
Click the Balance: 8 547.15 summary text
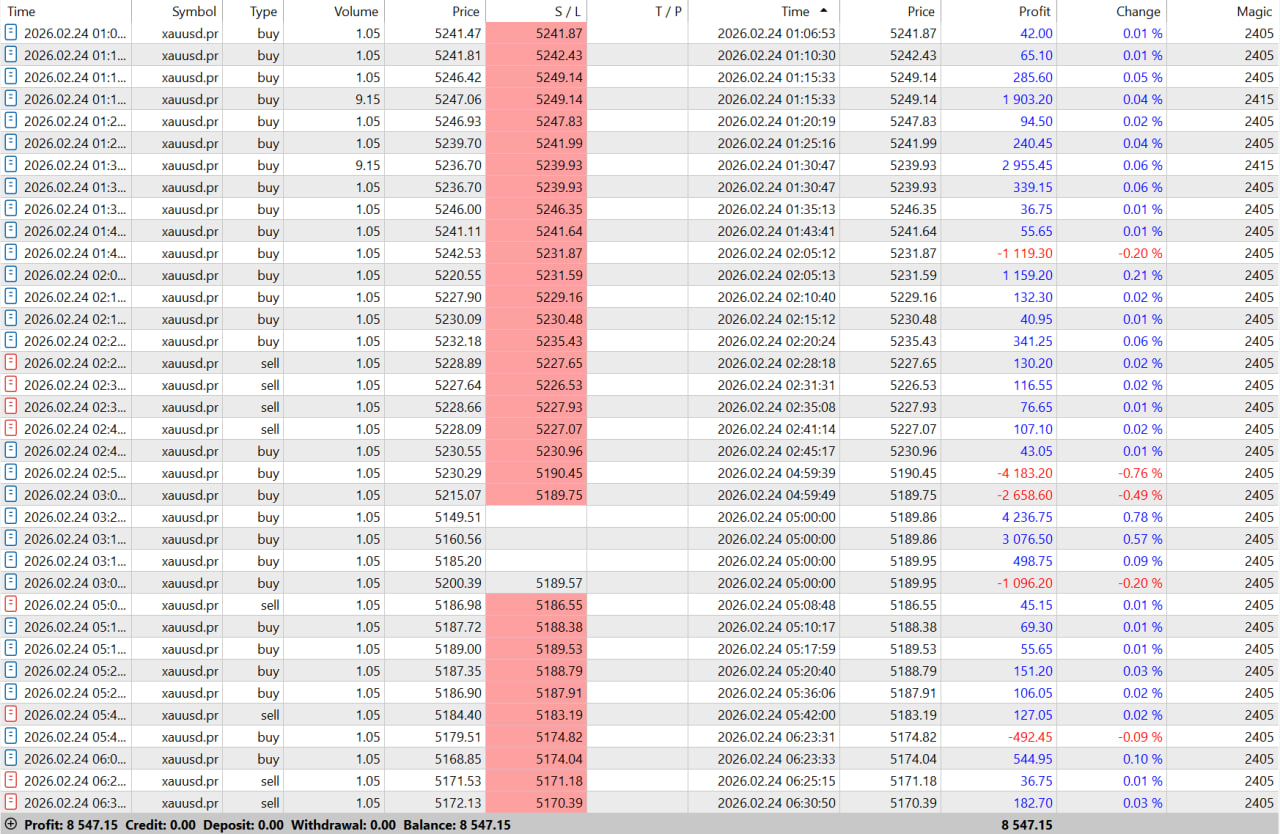pos(457,825)
